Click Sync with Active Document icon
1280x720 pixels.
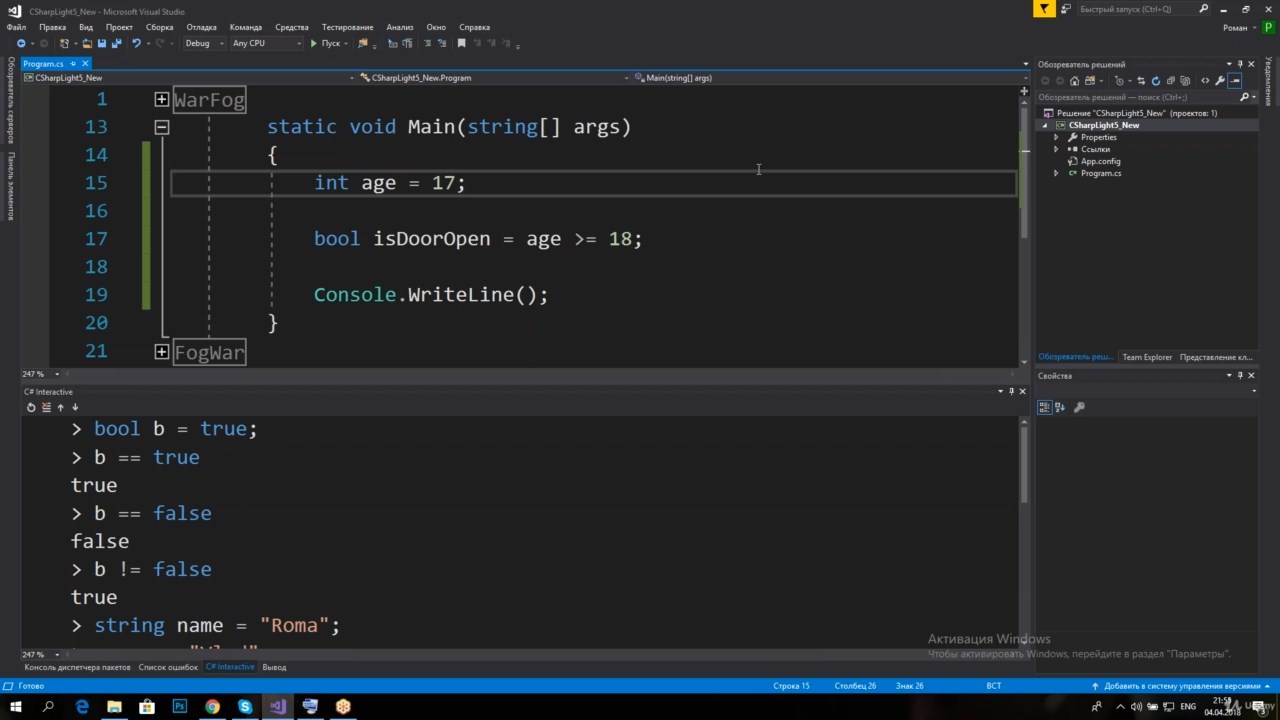point(1141,81)
